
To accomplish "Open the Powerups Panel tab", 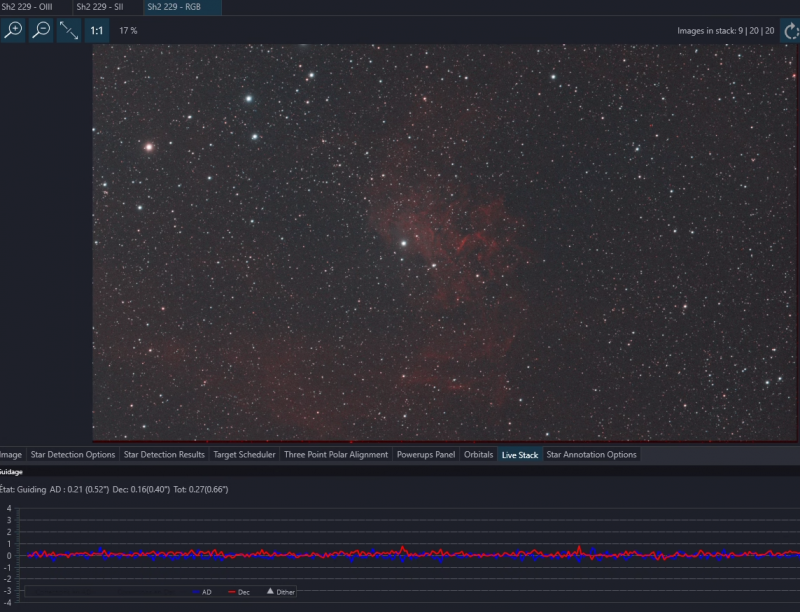I will (x=426, y=454).
